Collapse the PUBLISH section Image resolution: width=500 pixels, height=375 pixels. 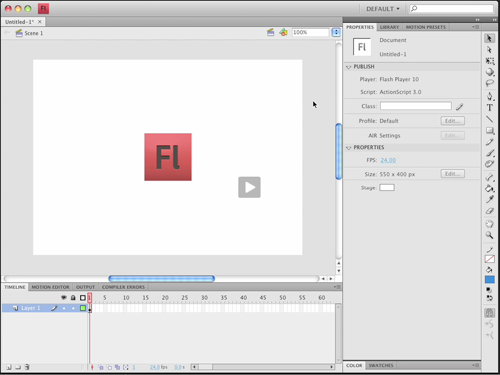[349, 67]
